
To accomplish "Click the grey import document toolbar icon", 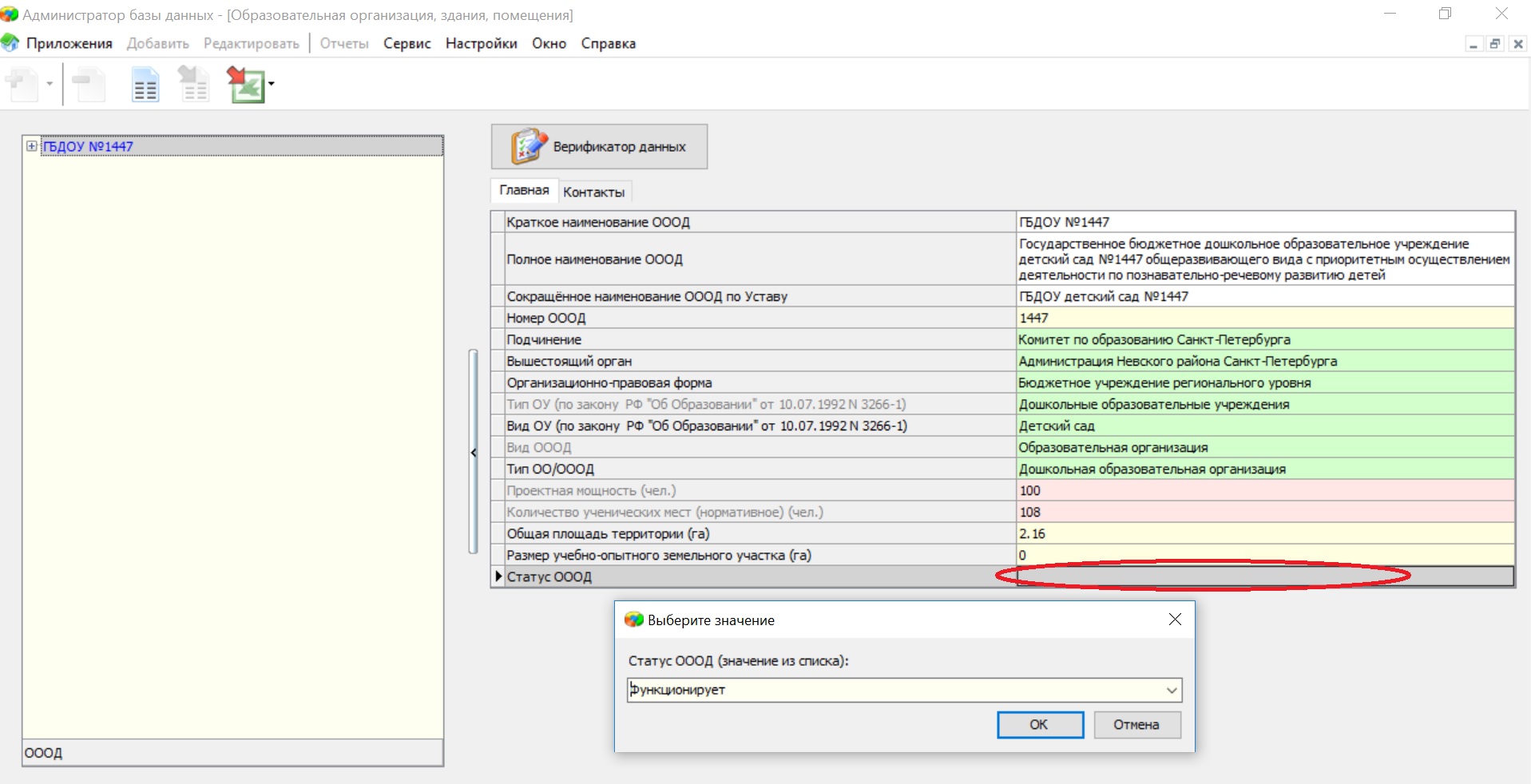I will click(x=193, y=85).
